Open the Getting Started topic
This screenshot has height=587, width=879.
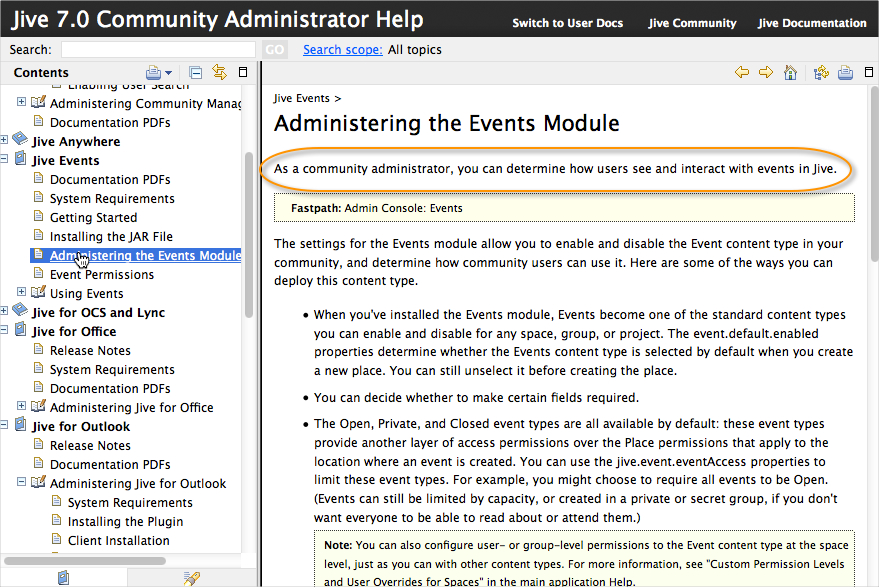tap(94, 218)
